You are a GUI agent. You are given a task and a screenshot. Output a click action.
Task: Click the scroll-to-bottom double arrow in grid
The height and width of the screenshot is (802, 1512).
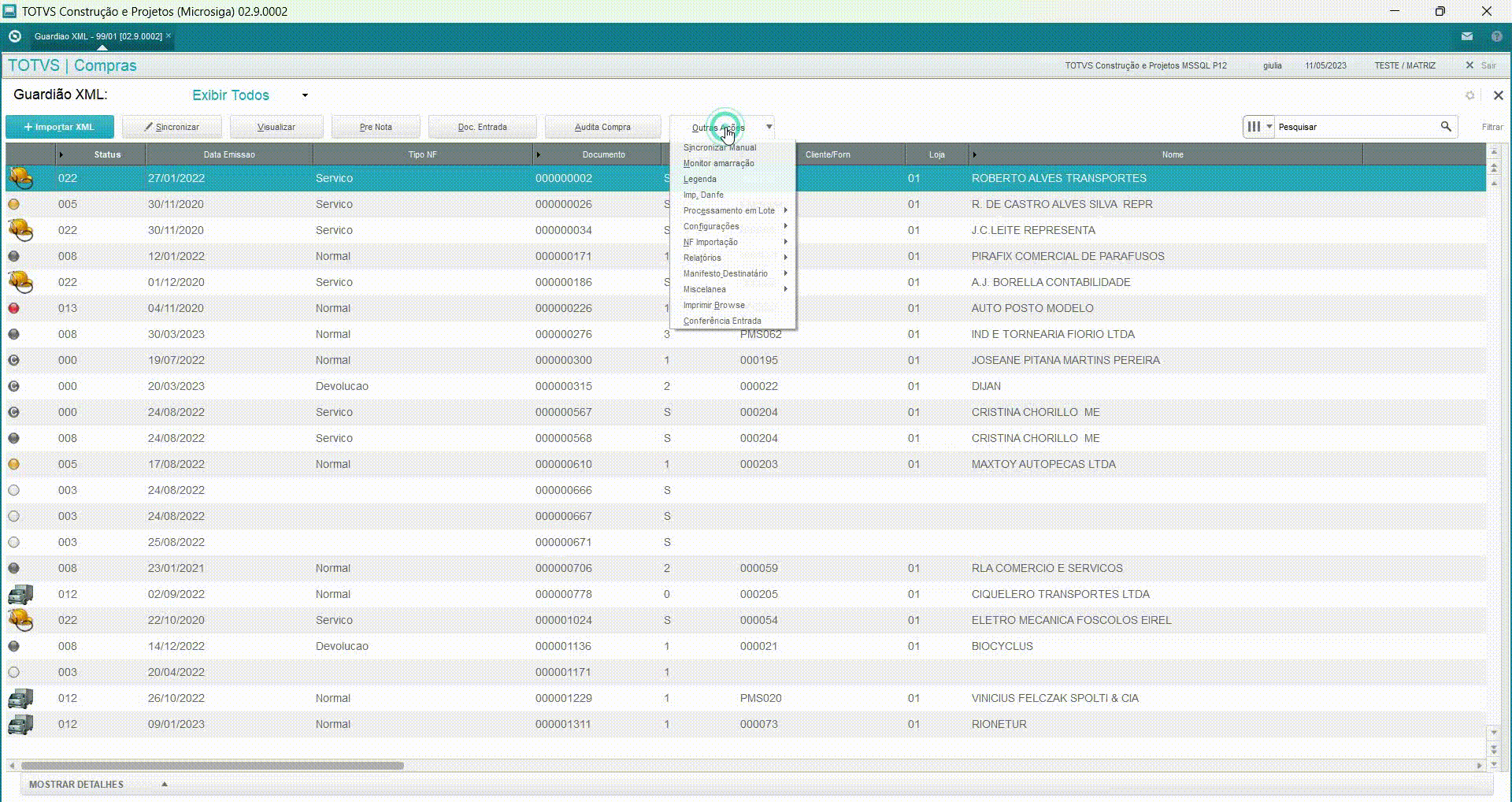[1494, 748]
